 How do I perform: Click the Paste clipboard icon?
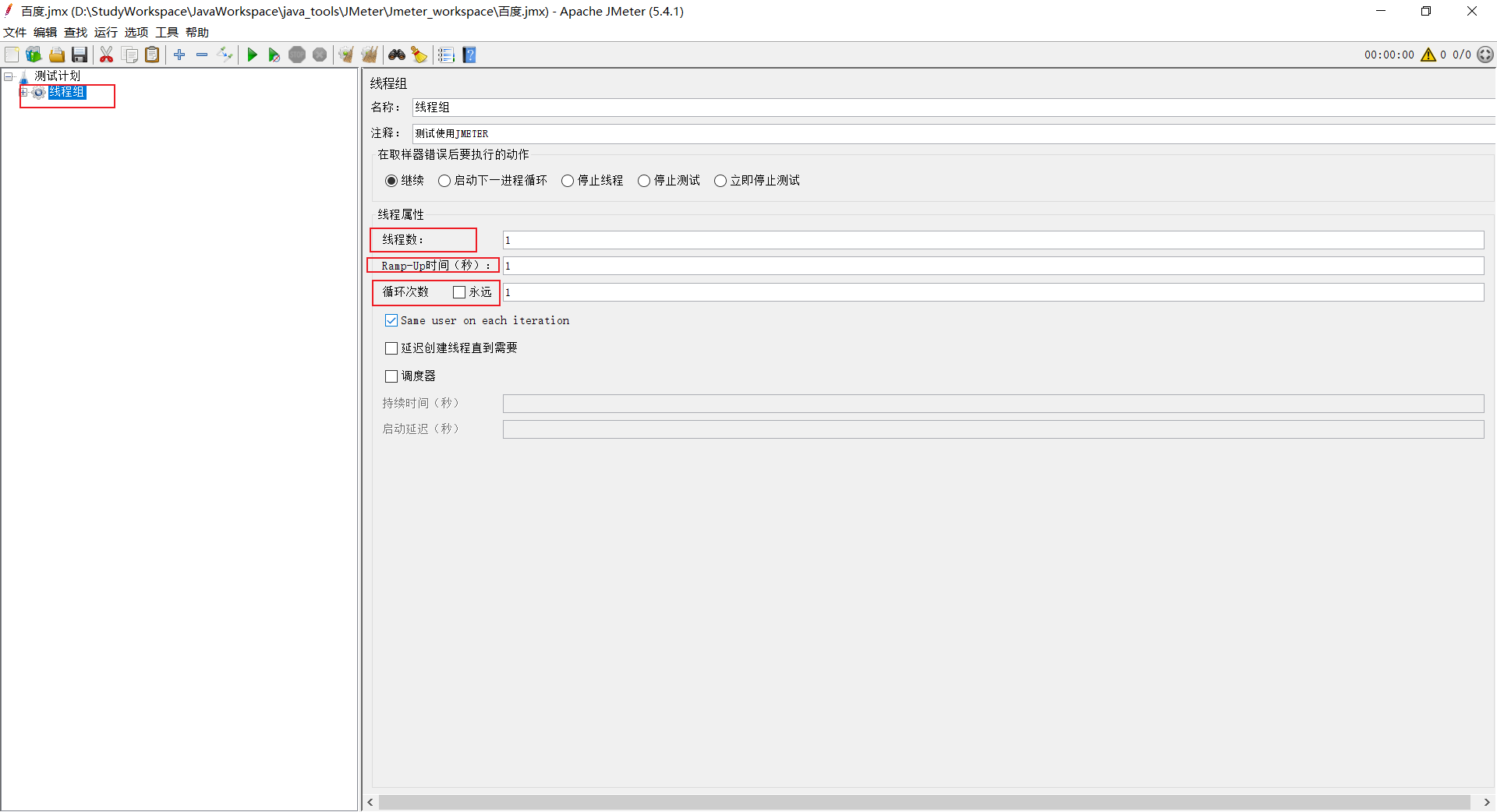tap(152, 55)
